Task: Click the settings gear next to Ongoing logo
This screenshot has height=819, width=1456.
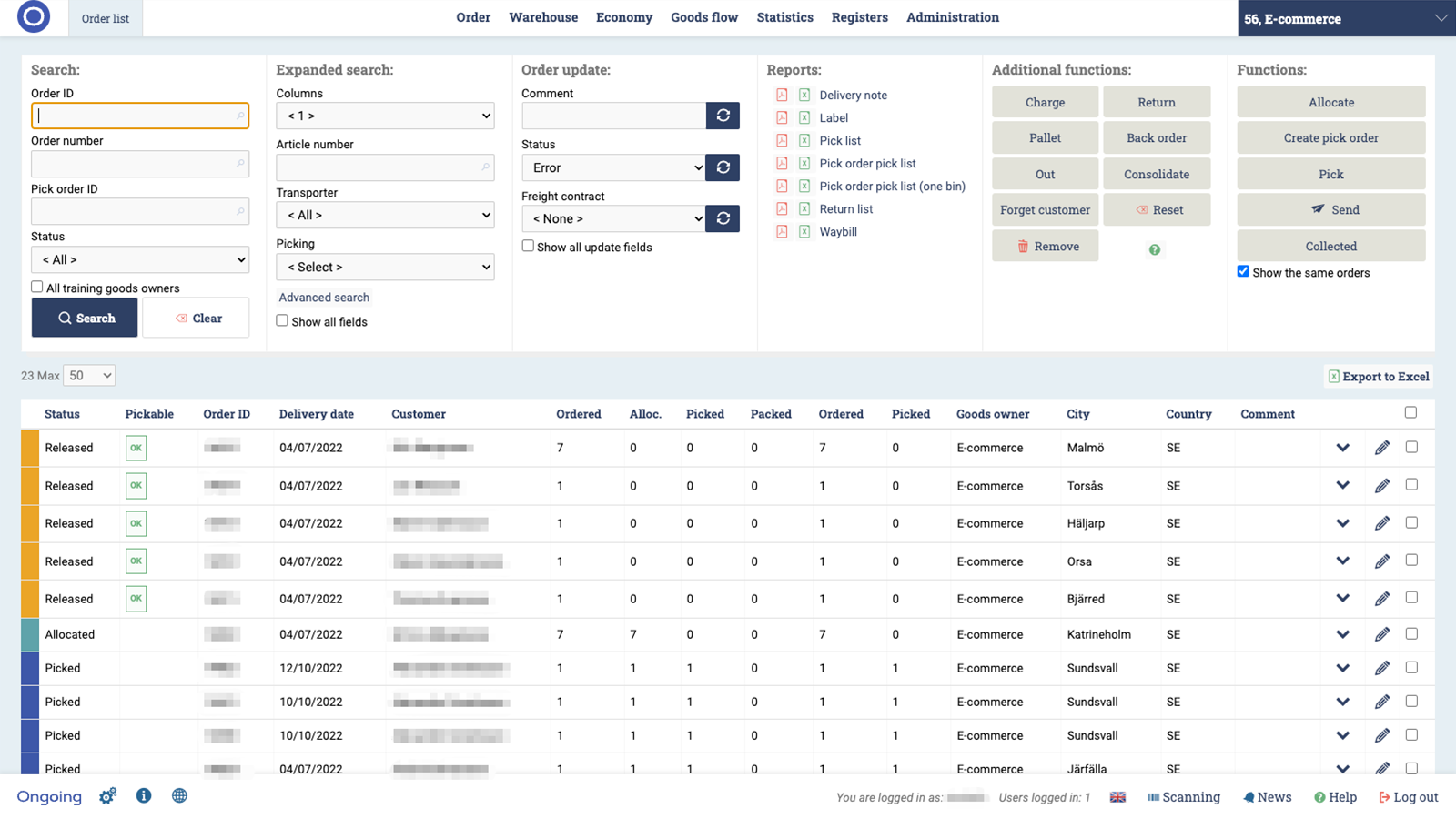Action: point(106,795)
